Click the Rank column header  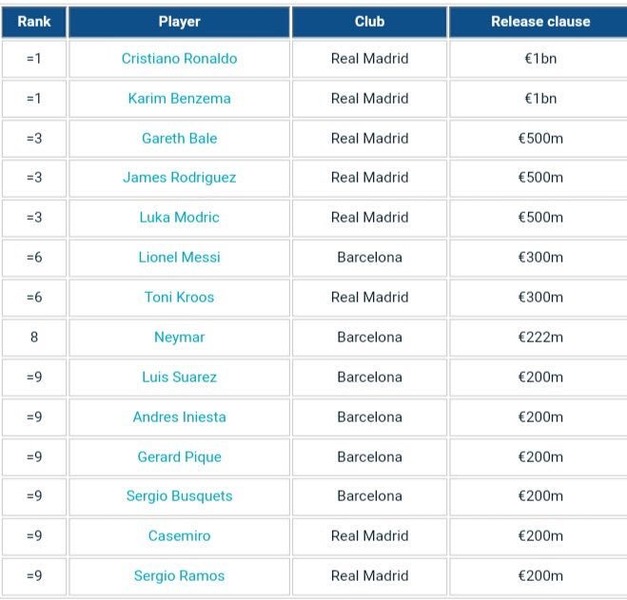click(34, 21)
